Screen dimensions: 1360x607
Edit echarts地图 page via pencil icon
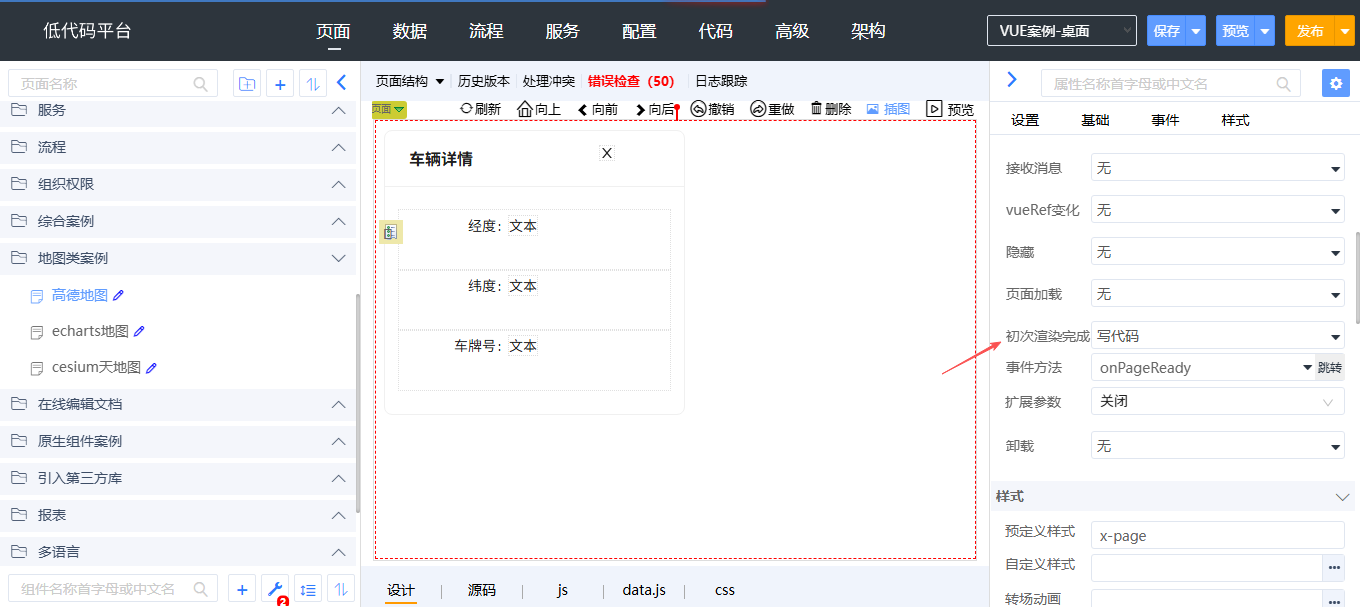(139, 331)
